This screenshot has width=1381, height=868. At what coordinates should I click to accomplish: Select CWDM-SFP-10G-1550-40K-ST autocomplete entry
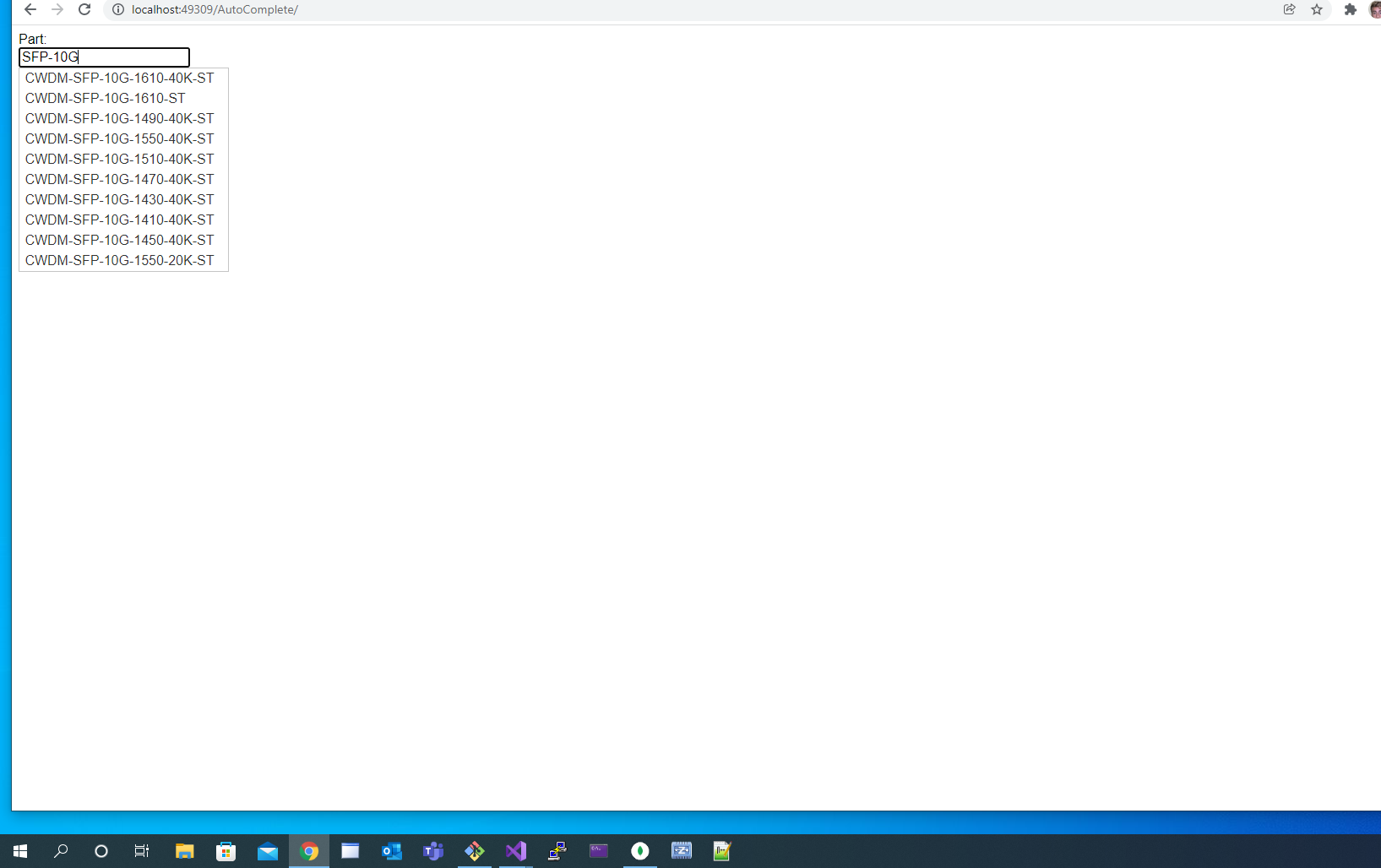(x=119, y=138)
